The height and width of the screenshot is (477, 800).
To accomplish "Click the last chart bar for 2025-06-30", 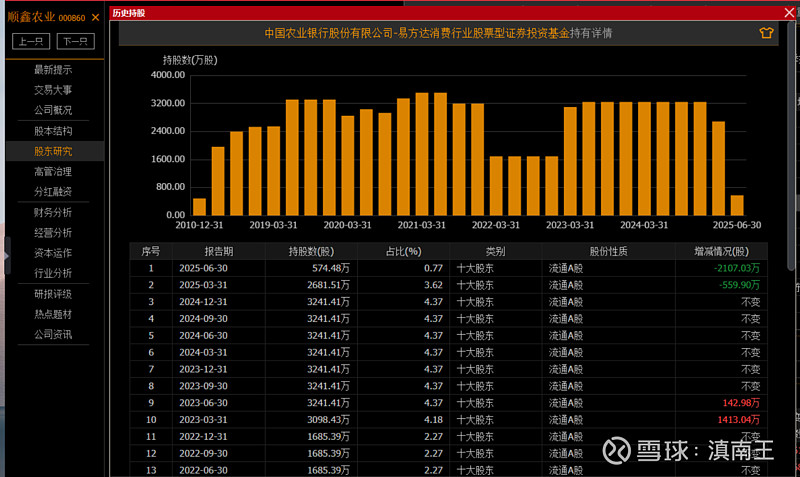I will click(737, 205).
